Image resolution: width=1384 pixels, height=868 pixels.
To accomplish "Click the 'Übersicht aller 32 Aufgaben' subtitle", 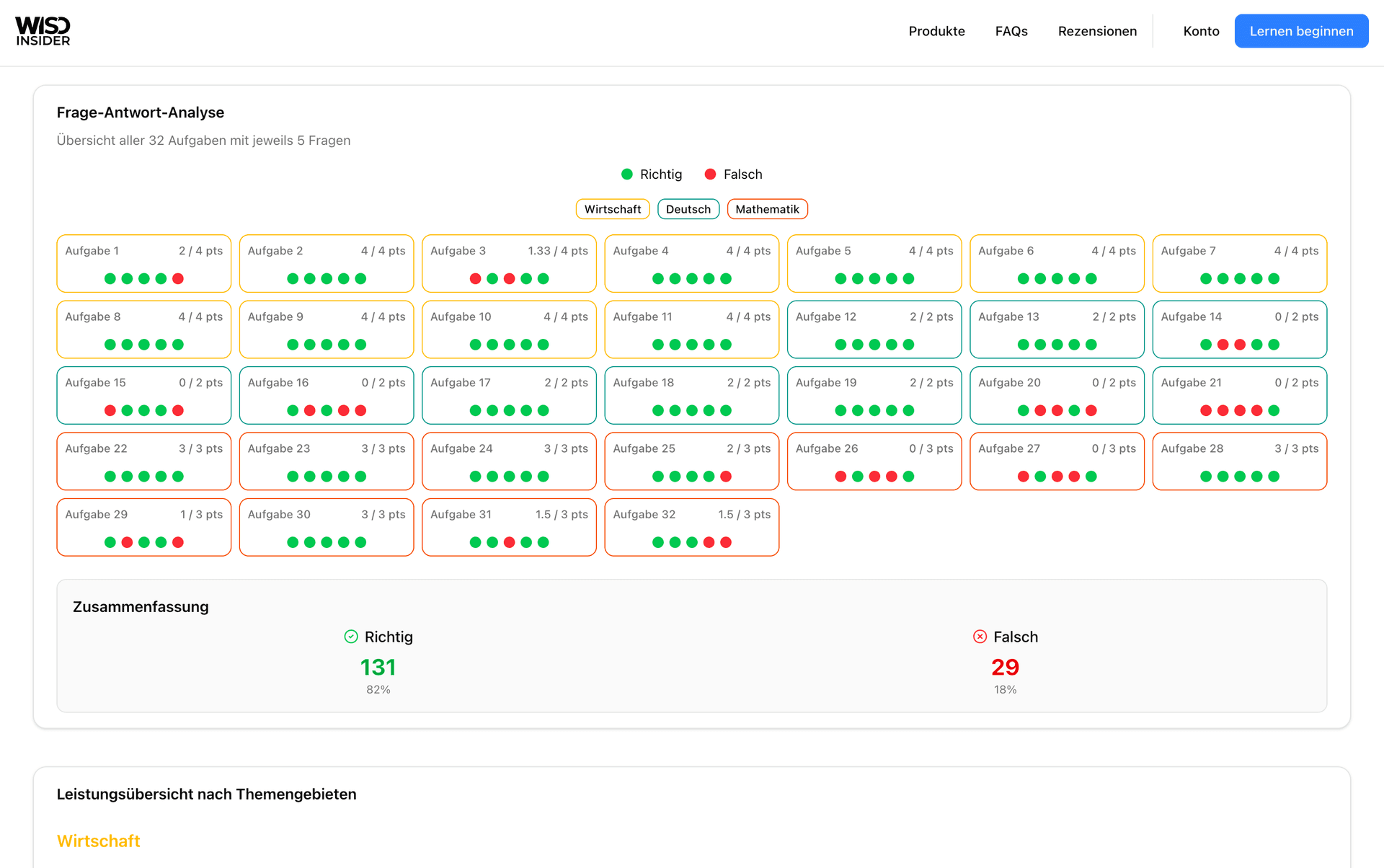I will pos(203,141).
